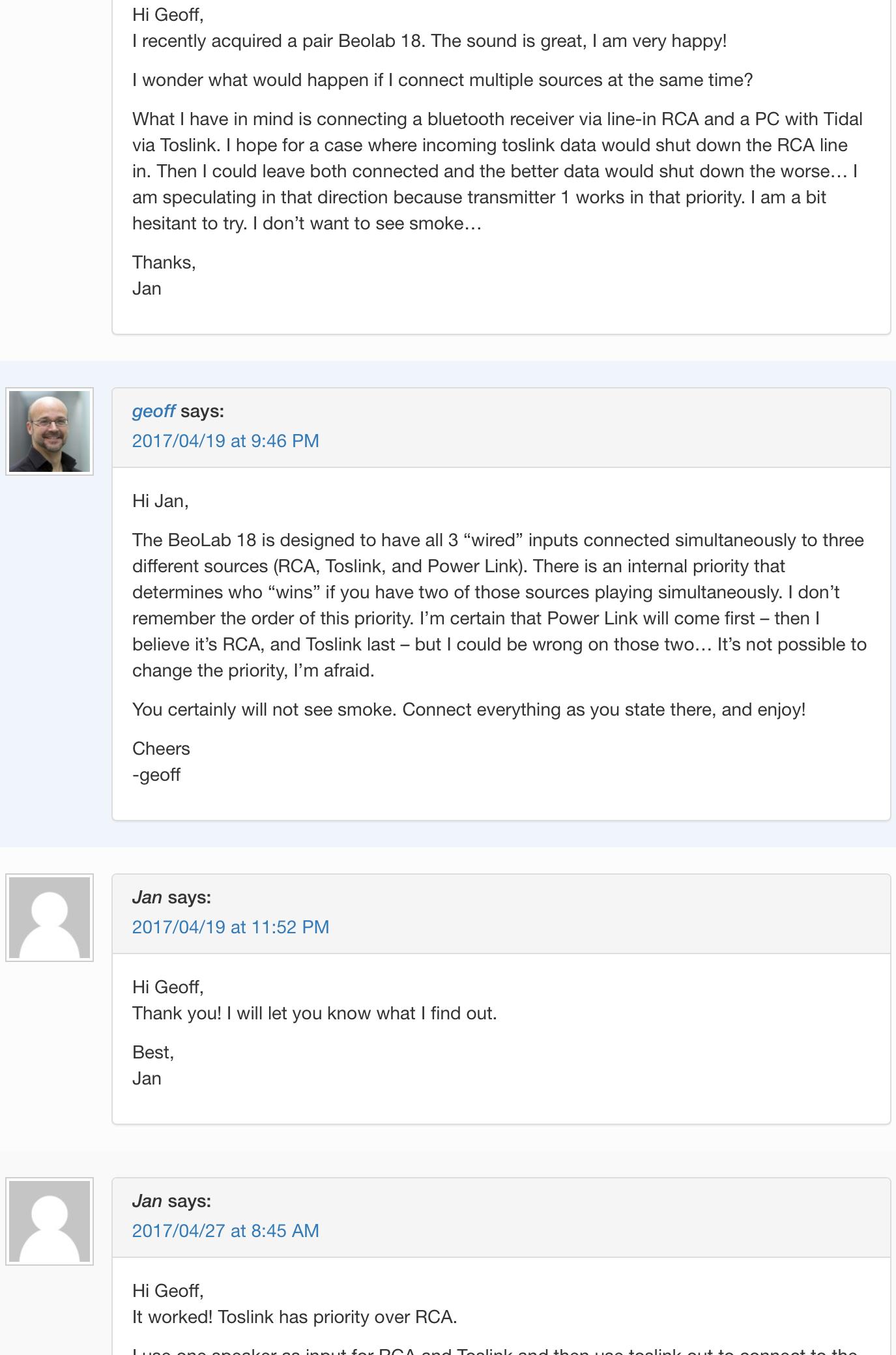896x1355 pixels.
Task: Click Jan's avatar beside the 2017/04/27 comment
Action: click(x=50, y=1221)
